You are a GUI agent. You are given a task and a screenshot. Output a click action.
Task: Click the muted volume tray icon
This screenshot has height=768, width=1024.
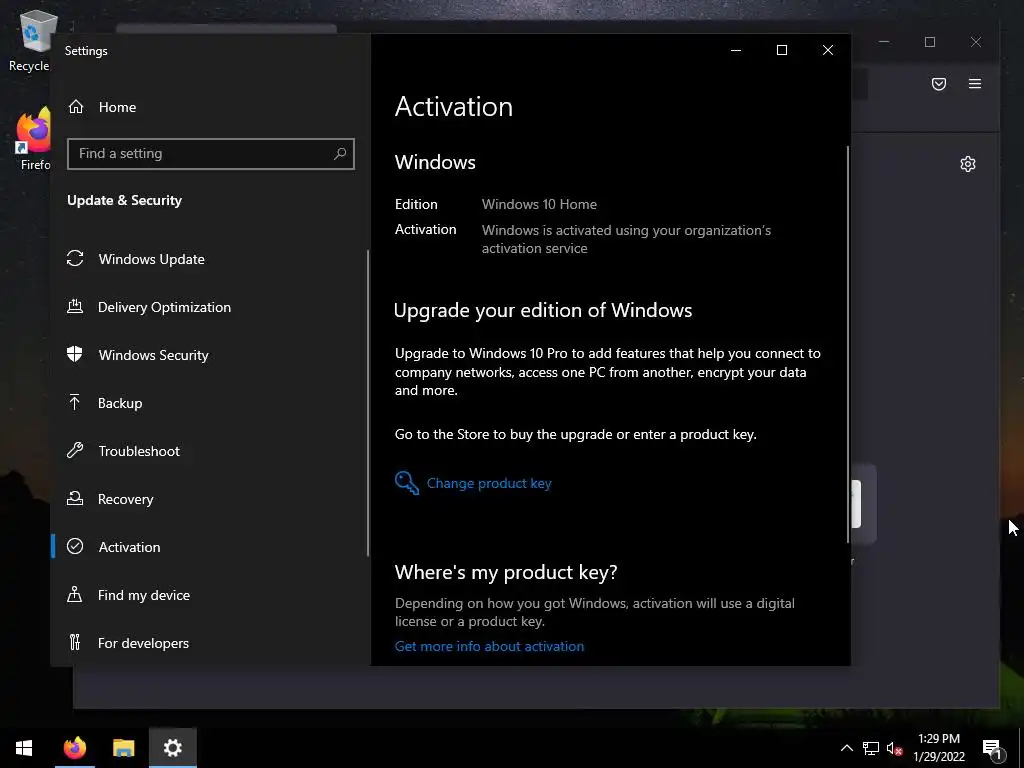point(895,748)
